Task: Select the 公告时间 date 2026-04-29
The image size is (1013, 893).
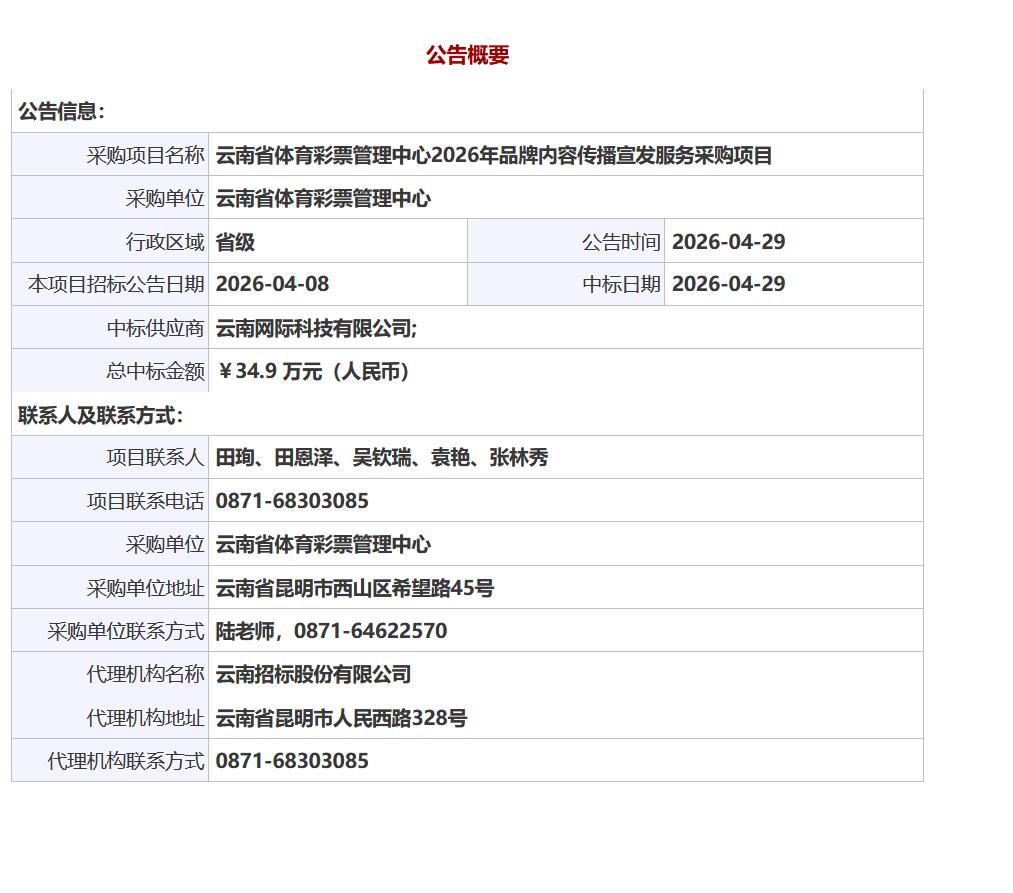Action: pos(728,242)
